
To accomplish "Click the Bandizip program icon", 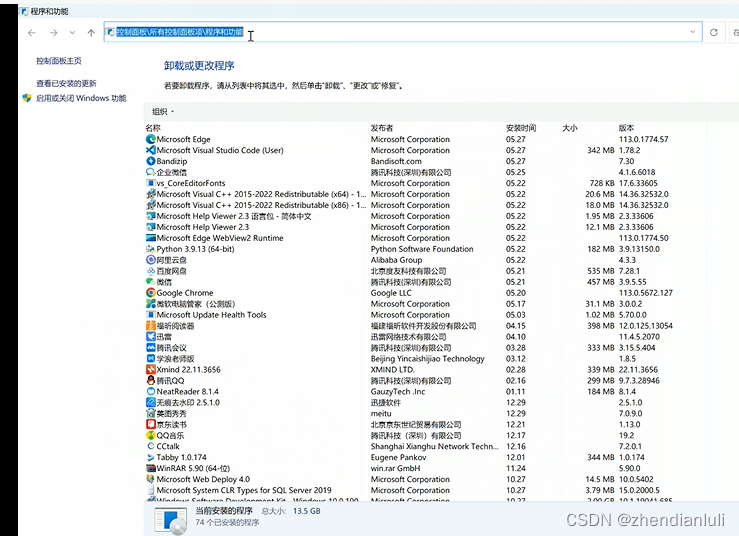I will 150,161.
